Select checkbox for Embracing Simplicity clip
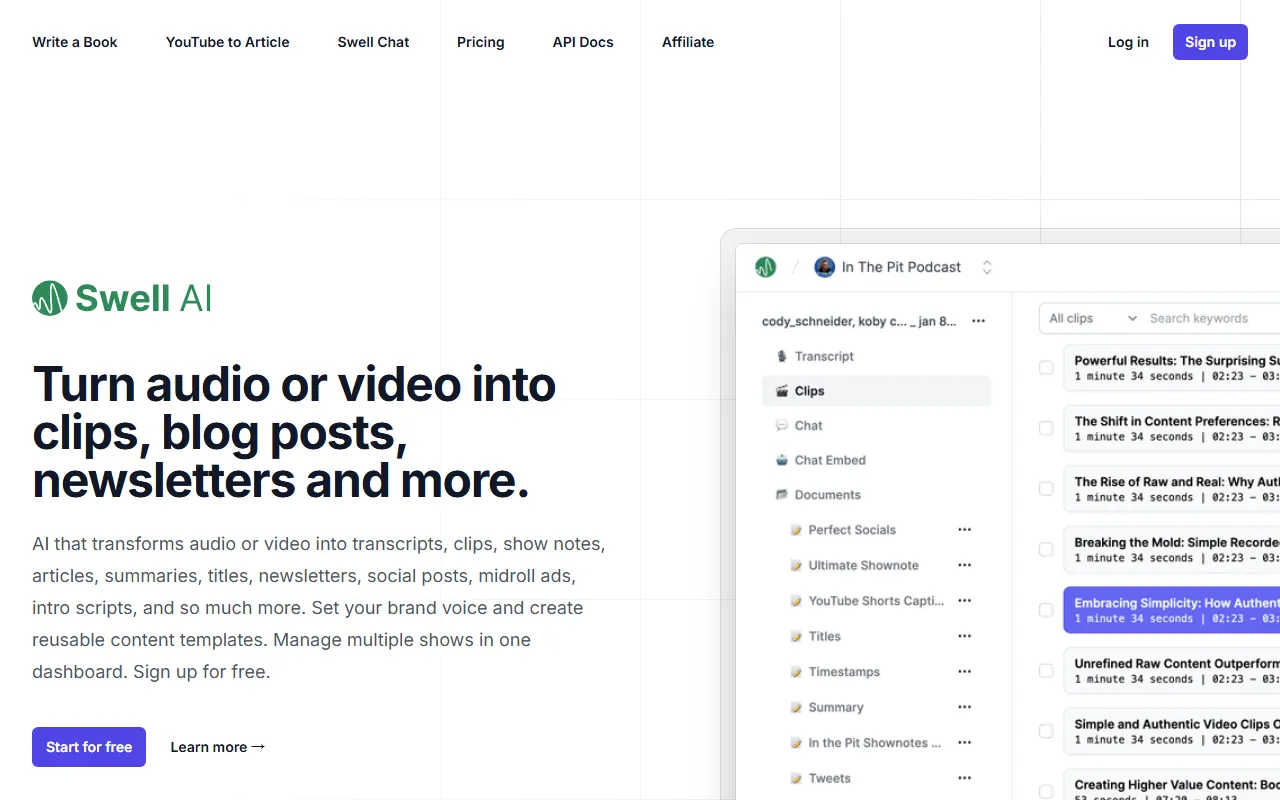Viewport: 1280px width, 800px height. tap(1046, 610)
